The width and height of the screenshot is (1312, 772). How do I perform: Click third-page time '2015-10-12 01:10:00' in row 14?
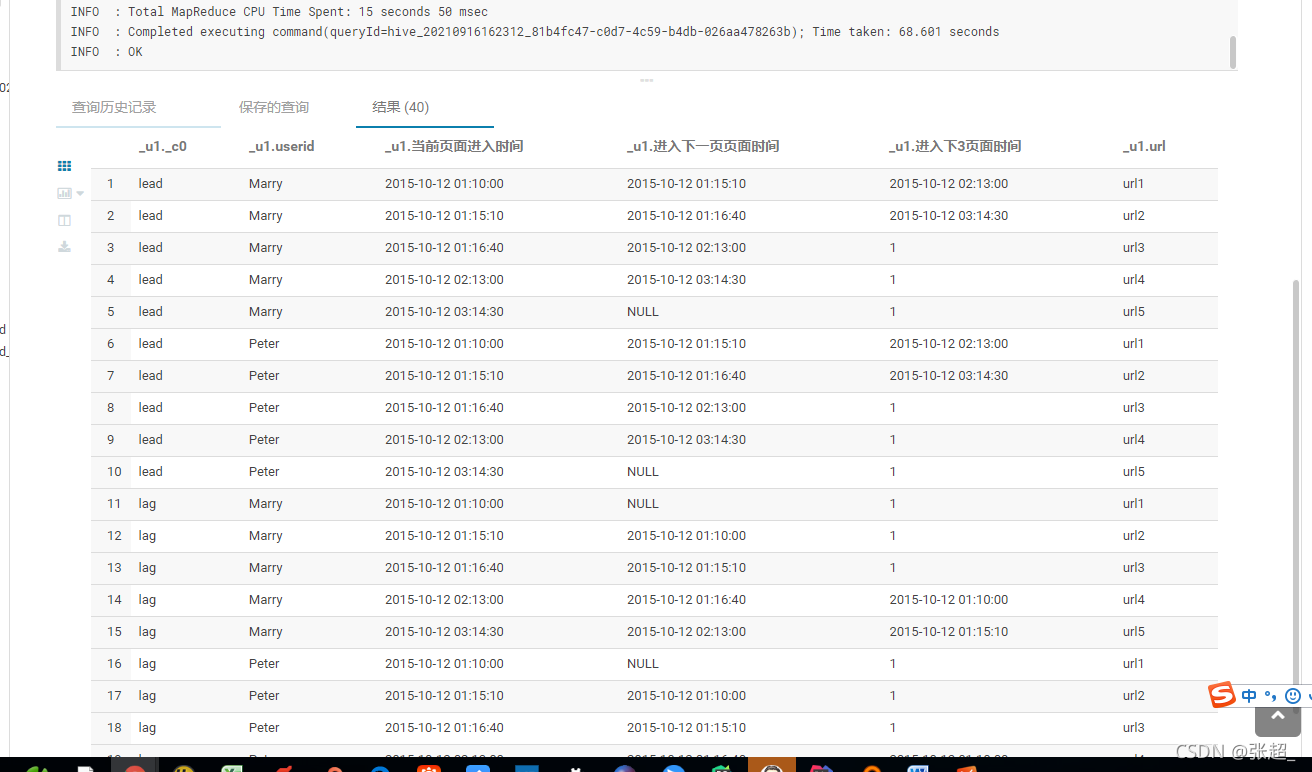[948, 600]
